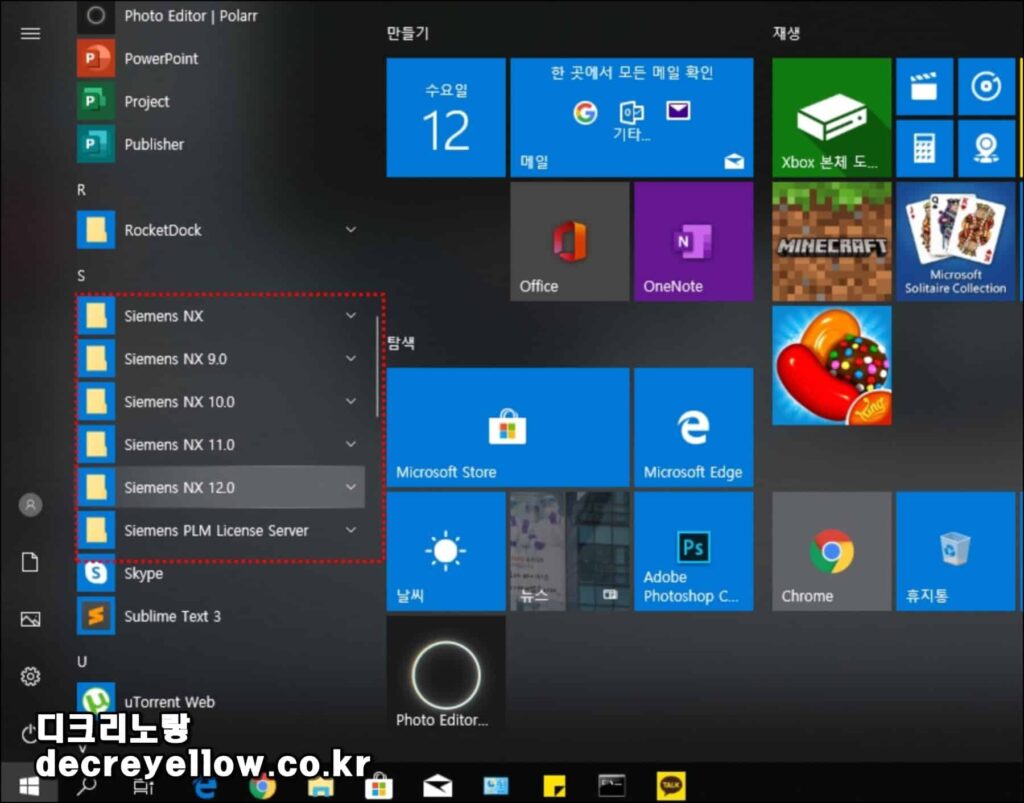Expand Siemens NX 10.0 chevron
Viewport: 1024px width, 803px height.
tap(351, 402)
